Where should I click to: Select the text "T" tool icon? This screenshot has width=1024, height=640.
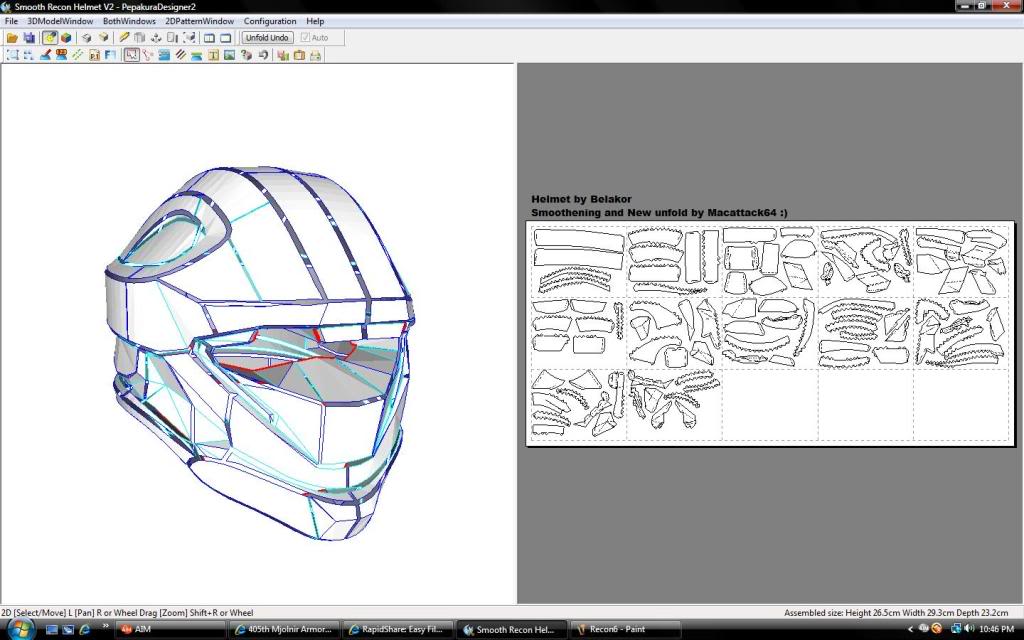tap(214, 55)
